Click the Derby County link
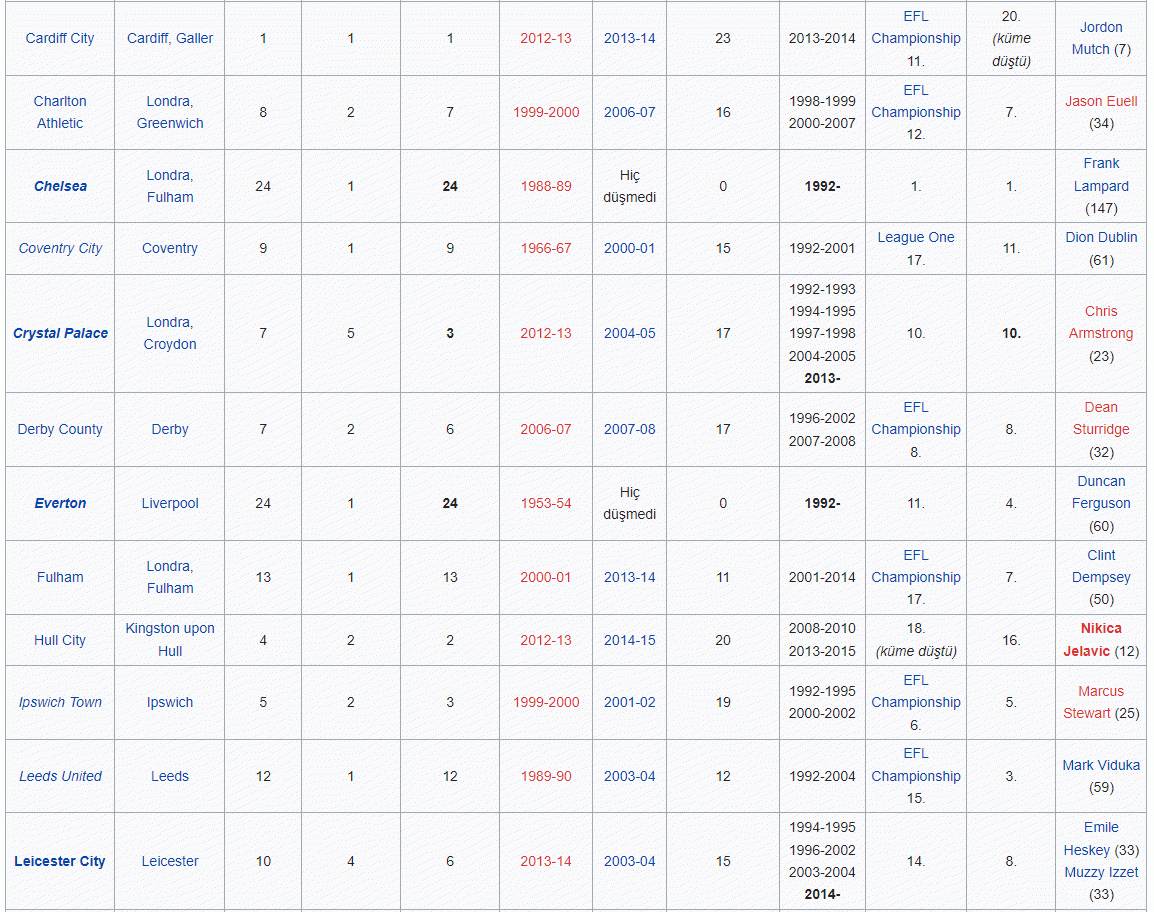 click(x=60, y=429)
